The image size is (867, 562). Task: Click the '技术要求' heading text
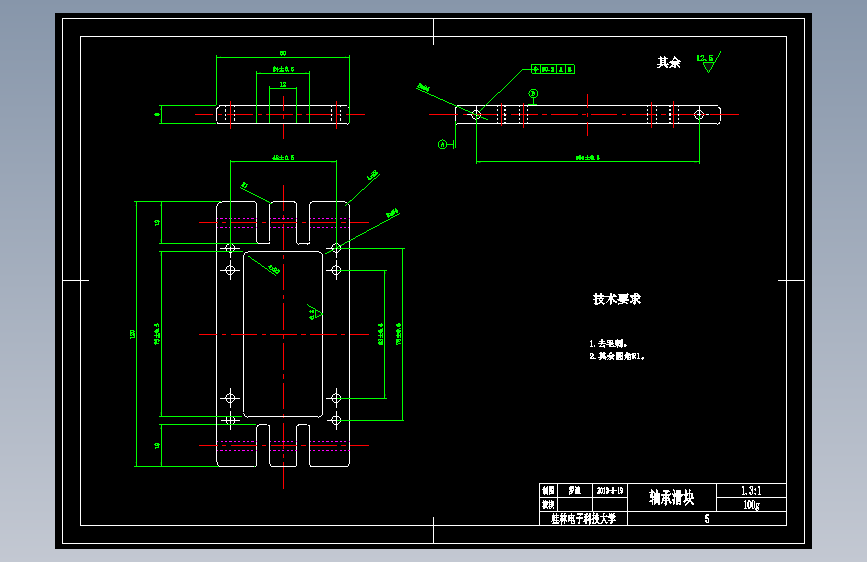tap(617, 299)
